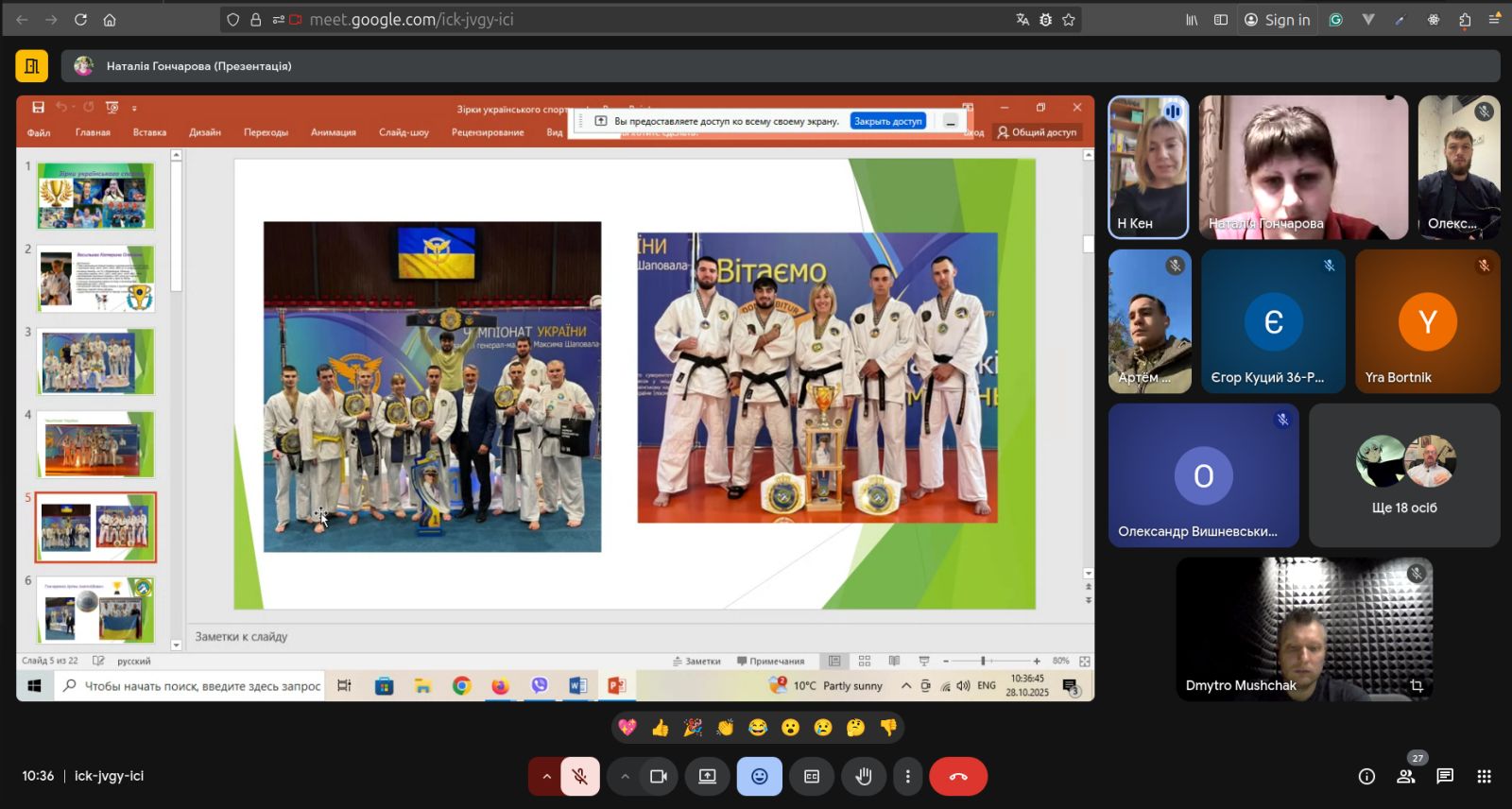Image resolution: width=1512 pixels, height=809 pixels.
Task: Click the present screen icon
Action: (x=707, y=776)
